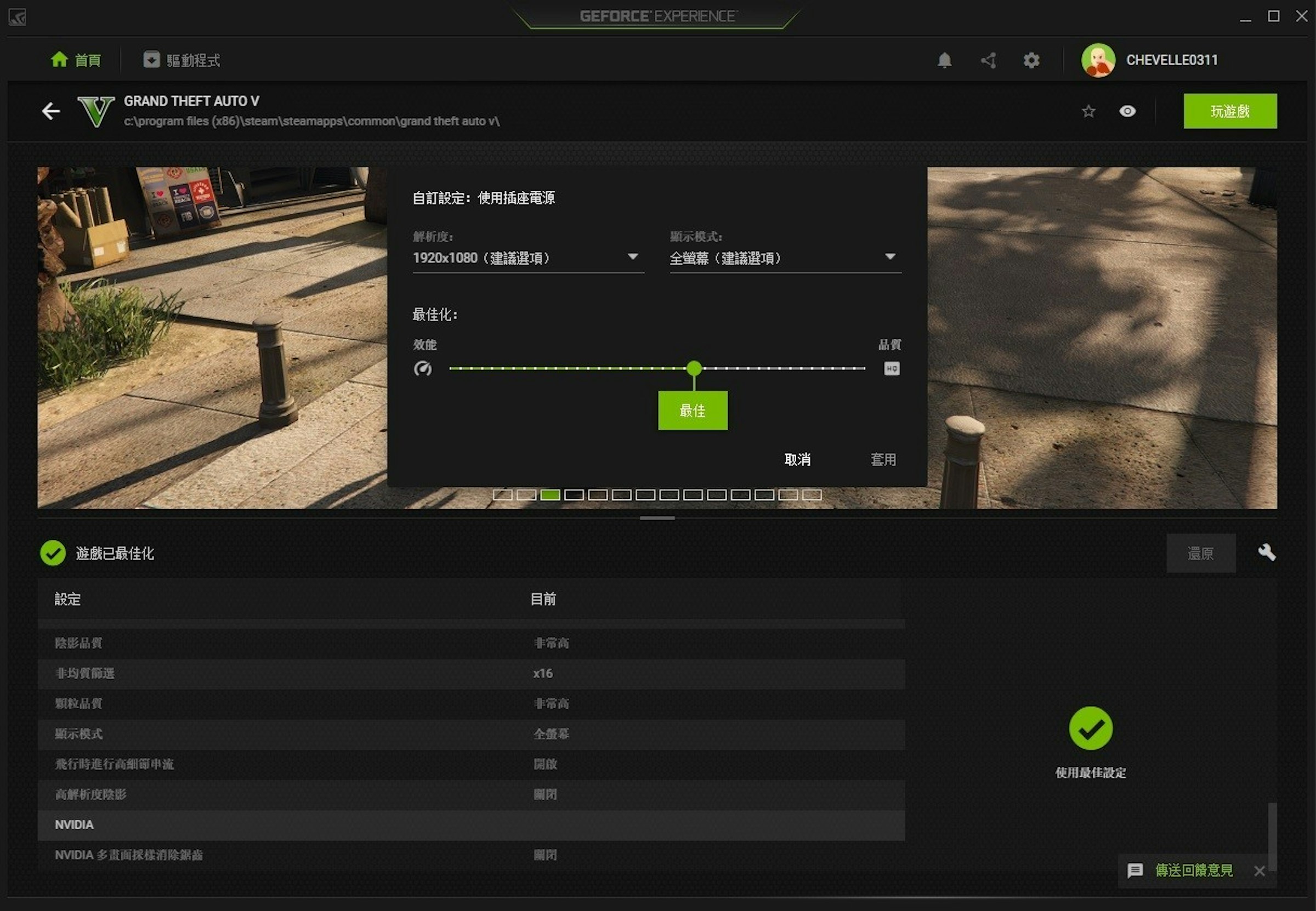The image size is (1316, 911).
Task: Click the left game screenshot preview
Action: click(x=212, y=337)
